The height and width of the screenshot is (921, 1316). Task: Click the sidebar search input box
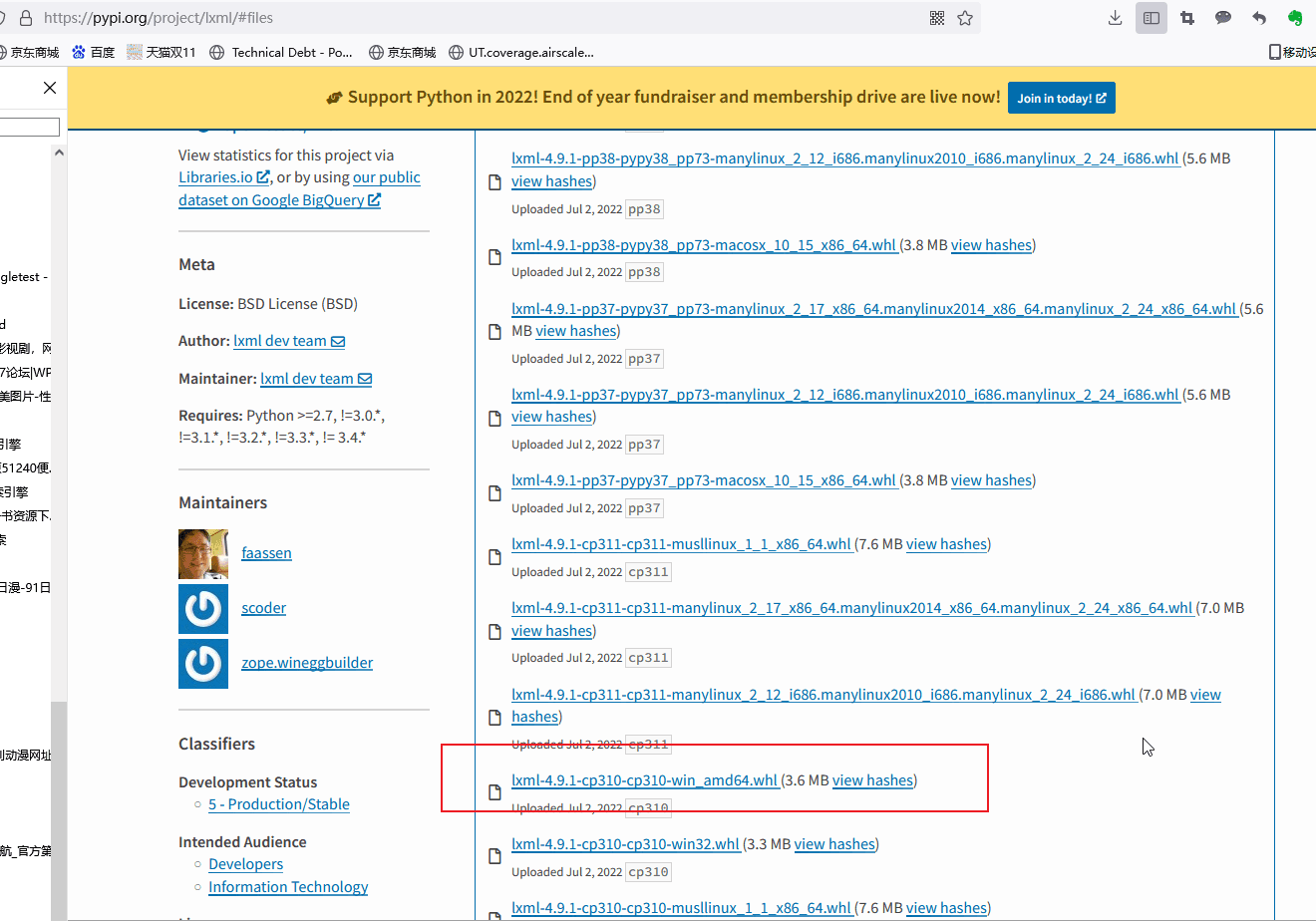(x=30, y=127)
